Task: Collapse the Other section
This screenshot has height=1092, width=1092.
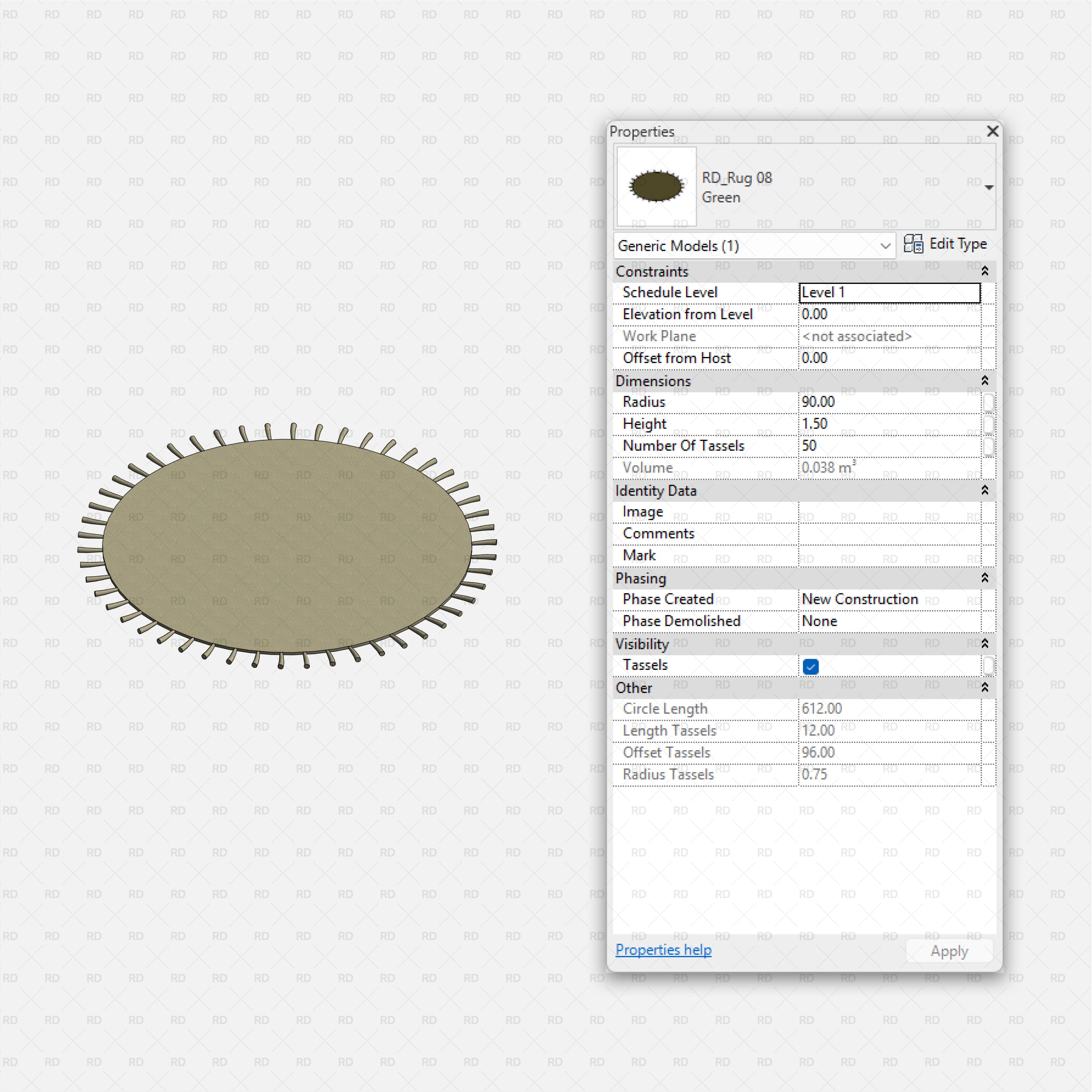Action: click(x=985, y=688)
